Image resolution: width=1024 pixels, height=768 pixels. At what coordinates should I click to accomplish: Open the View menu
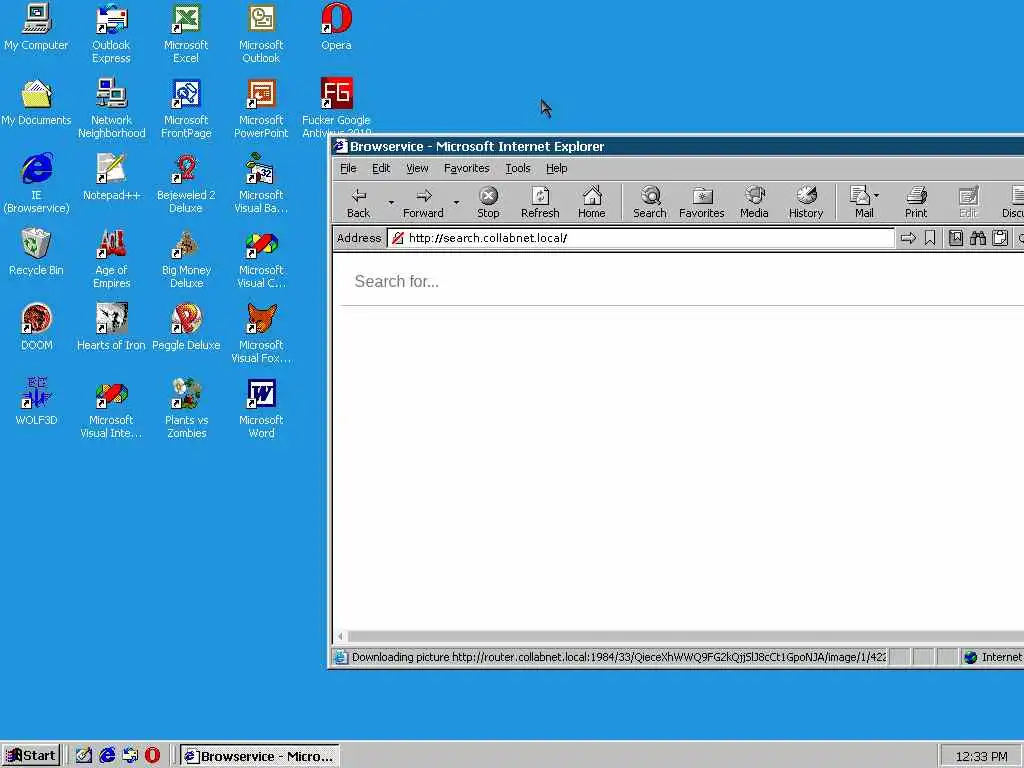pyautogui.click(x=417, y=168)
